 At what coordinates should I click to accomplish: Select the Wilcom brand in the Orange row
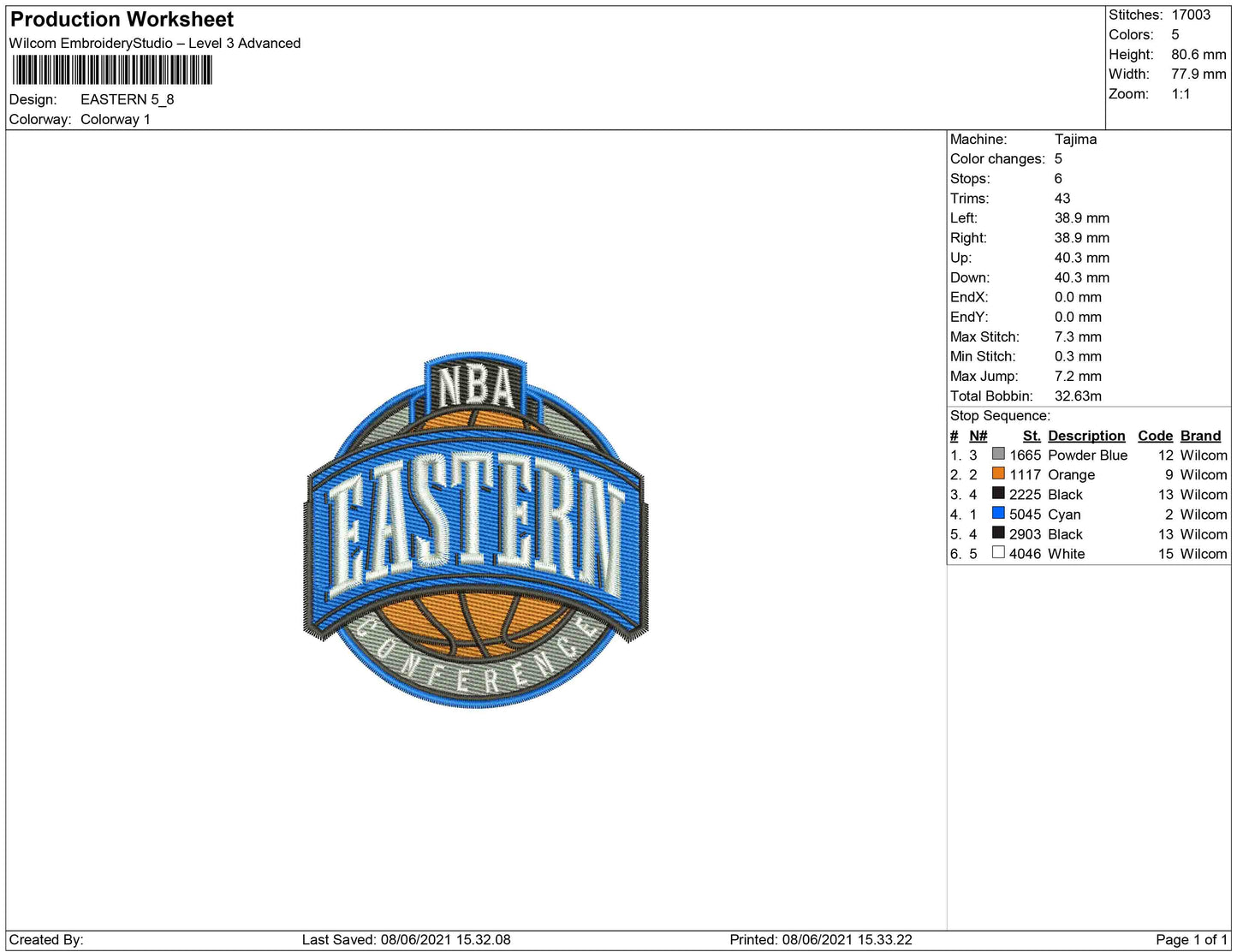coord(1204,474)
